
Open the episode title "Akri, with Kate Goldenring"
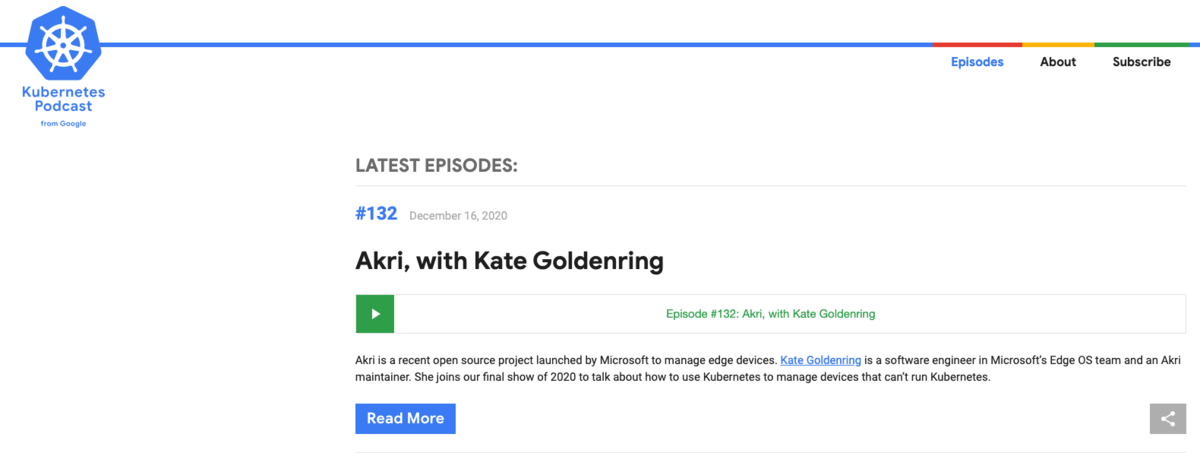(509, 262)
